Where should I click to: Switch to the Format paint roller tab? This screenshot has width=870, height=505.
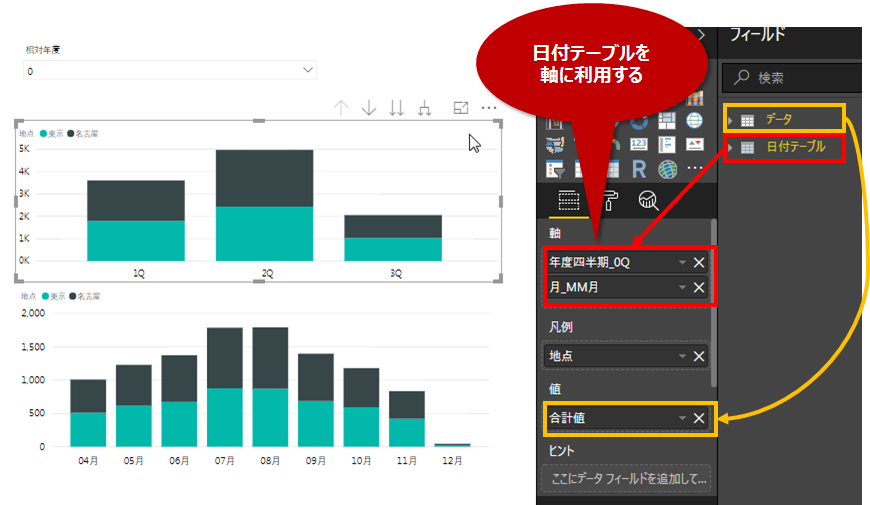point(610,200)
